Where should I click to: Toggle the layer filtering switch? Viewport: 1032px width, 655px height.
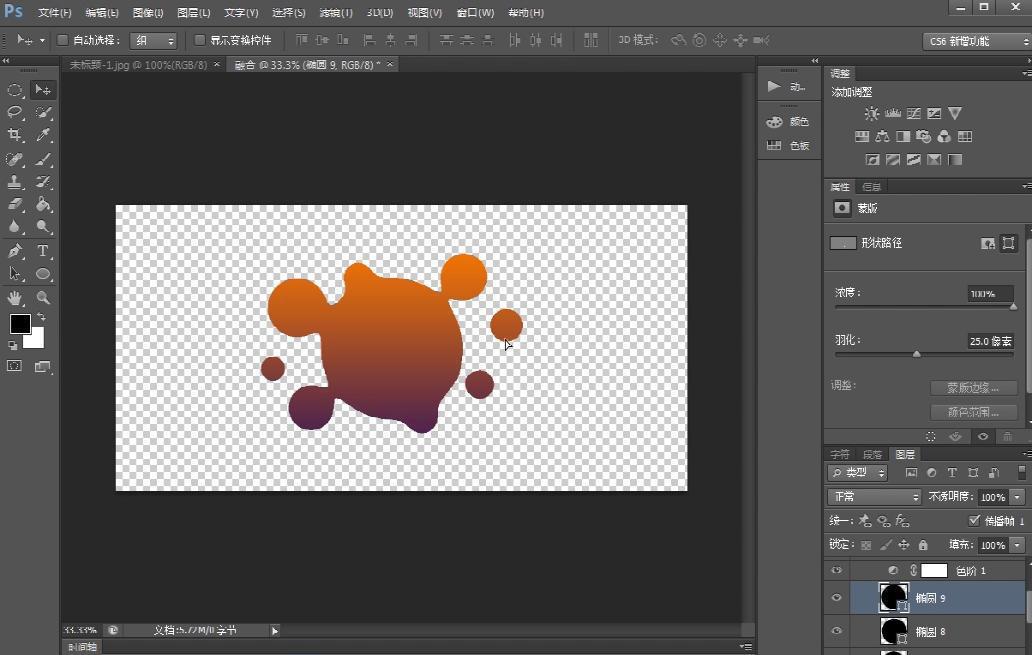(1021, 472)
